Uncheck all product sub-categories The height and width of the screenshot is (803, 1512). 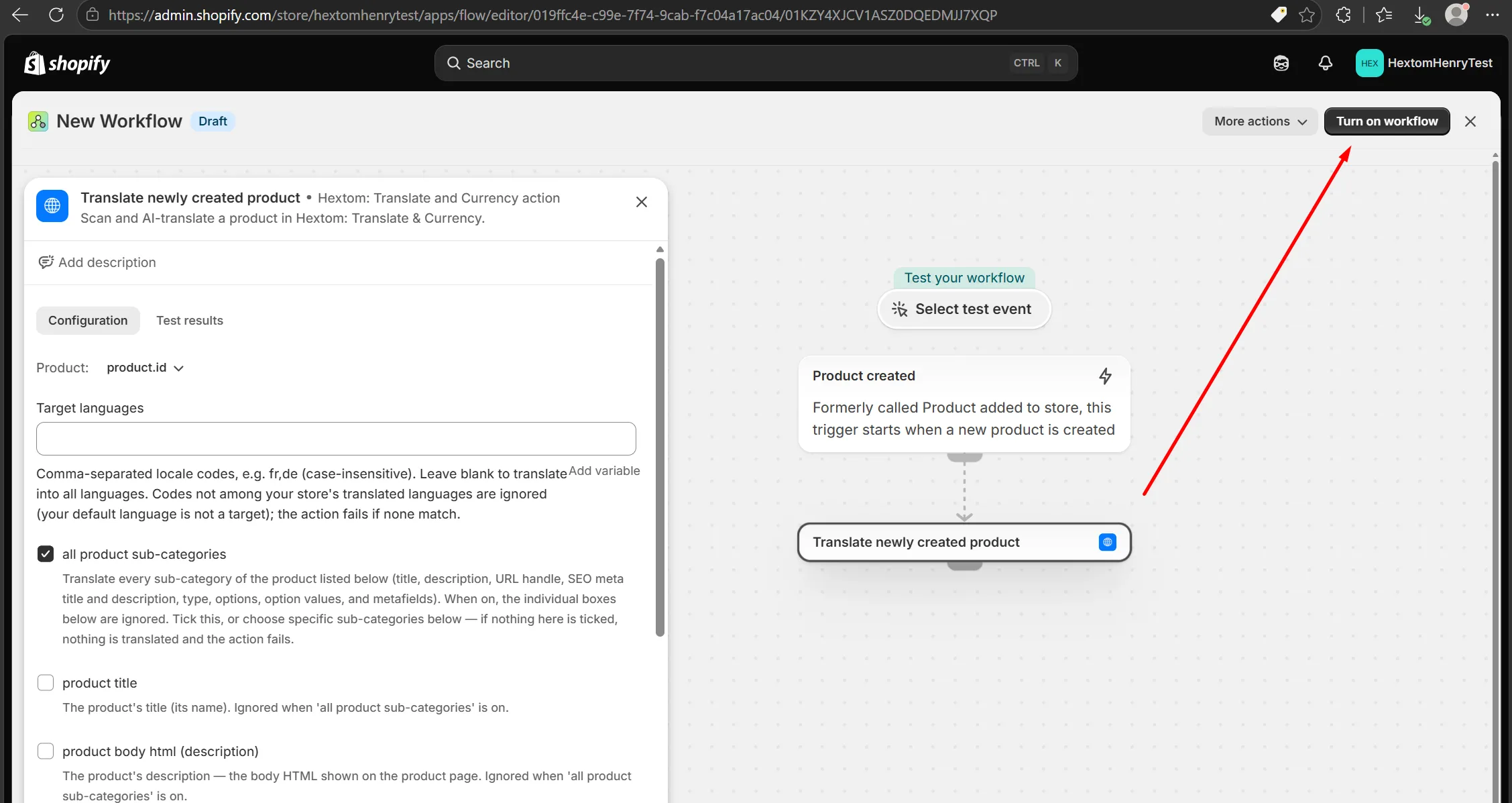(46, 554)
